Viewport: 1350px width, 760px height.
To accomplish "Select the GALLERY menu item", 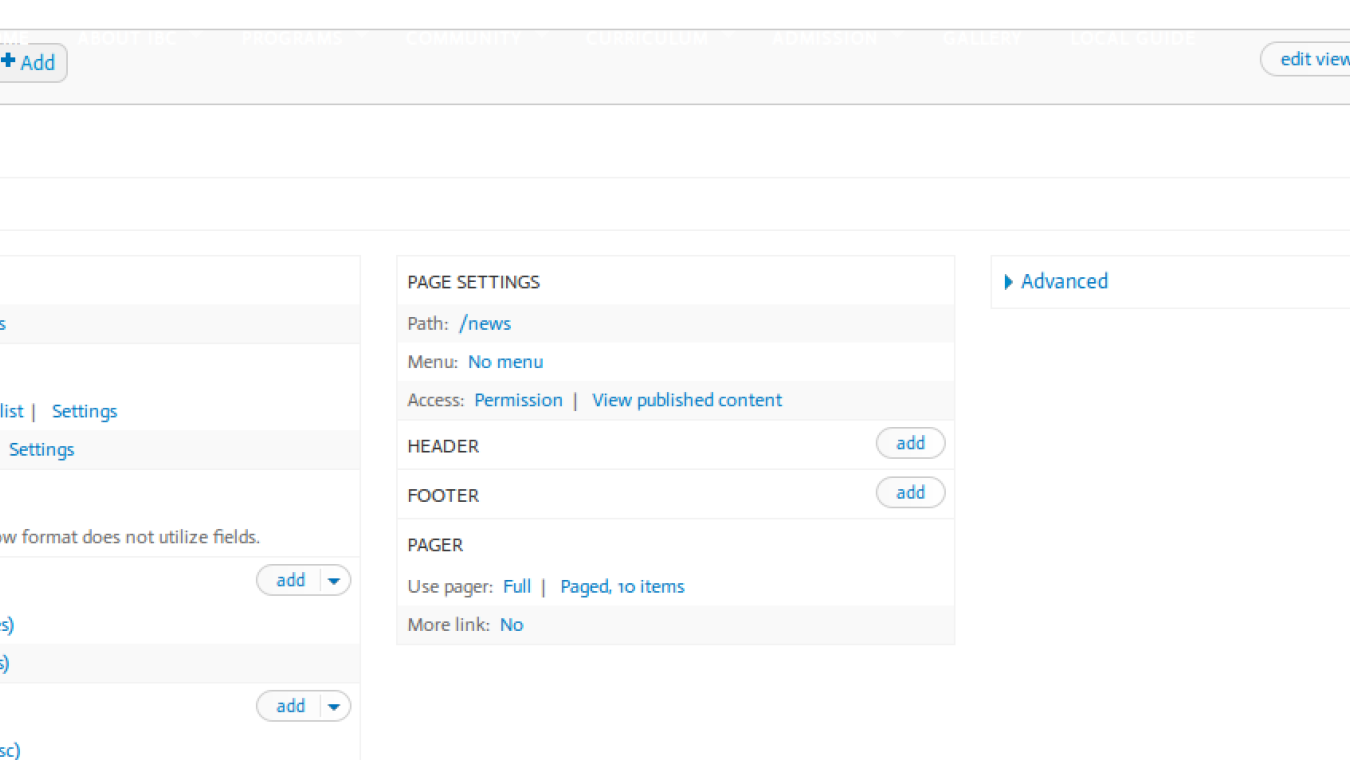I will (x=982, y=38).
